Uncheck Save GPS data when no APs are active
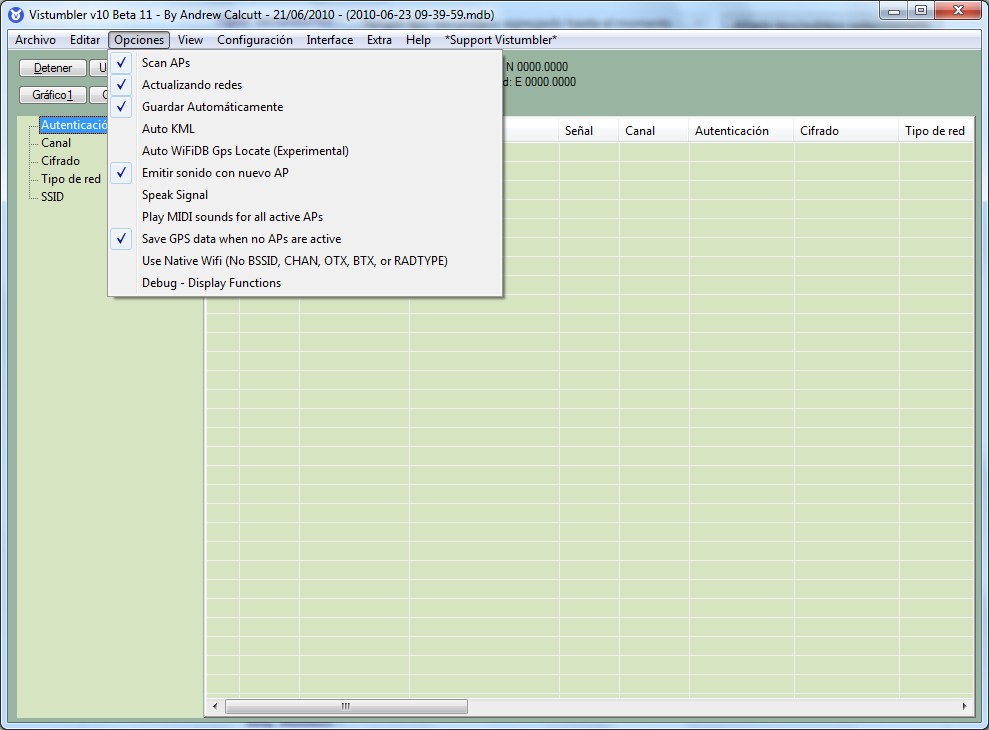Viewport: 989px width, 730px height. point(306,239)
